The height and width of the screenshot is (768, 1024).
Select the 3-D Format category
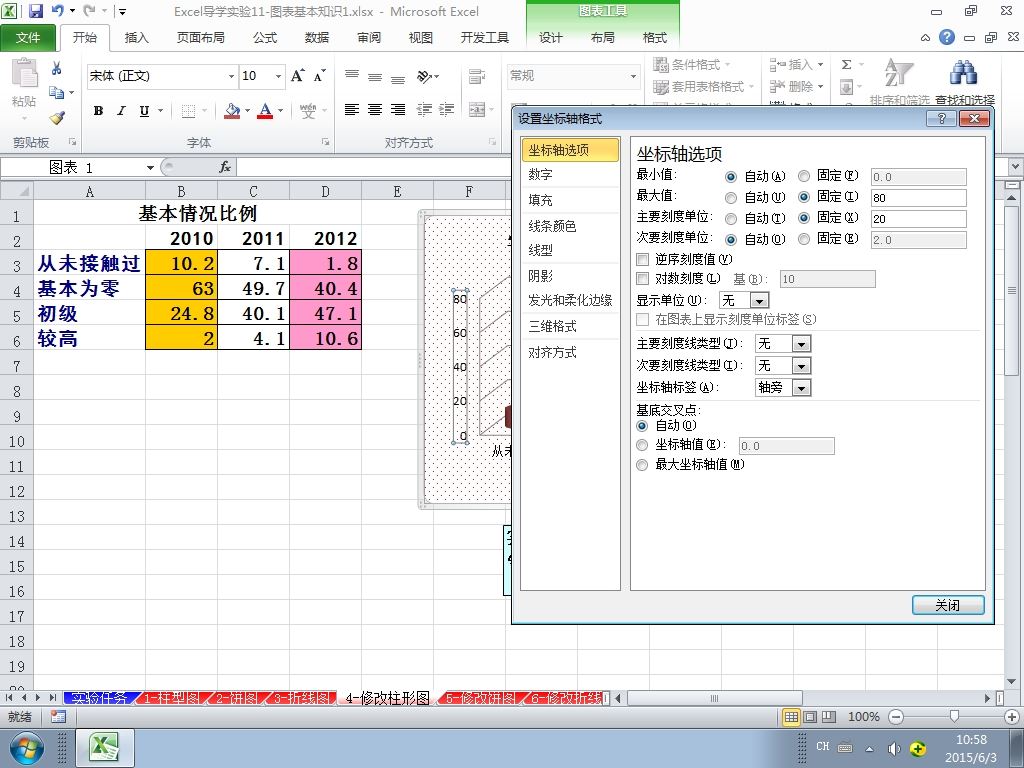[x=570, y=327]
